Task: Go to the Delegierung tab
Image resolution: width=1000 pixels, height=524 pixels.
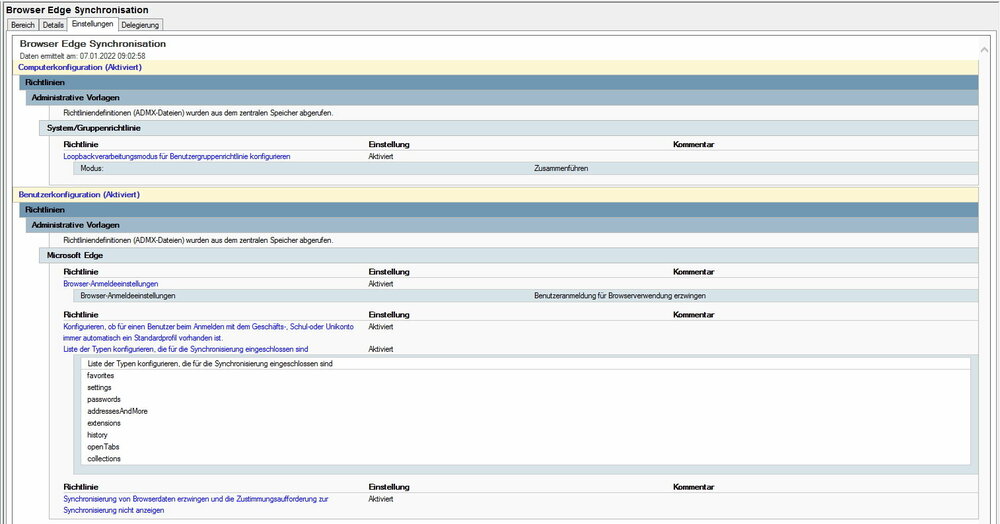Action: (140, 24)
